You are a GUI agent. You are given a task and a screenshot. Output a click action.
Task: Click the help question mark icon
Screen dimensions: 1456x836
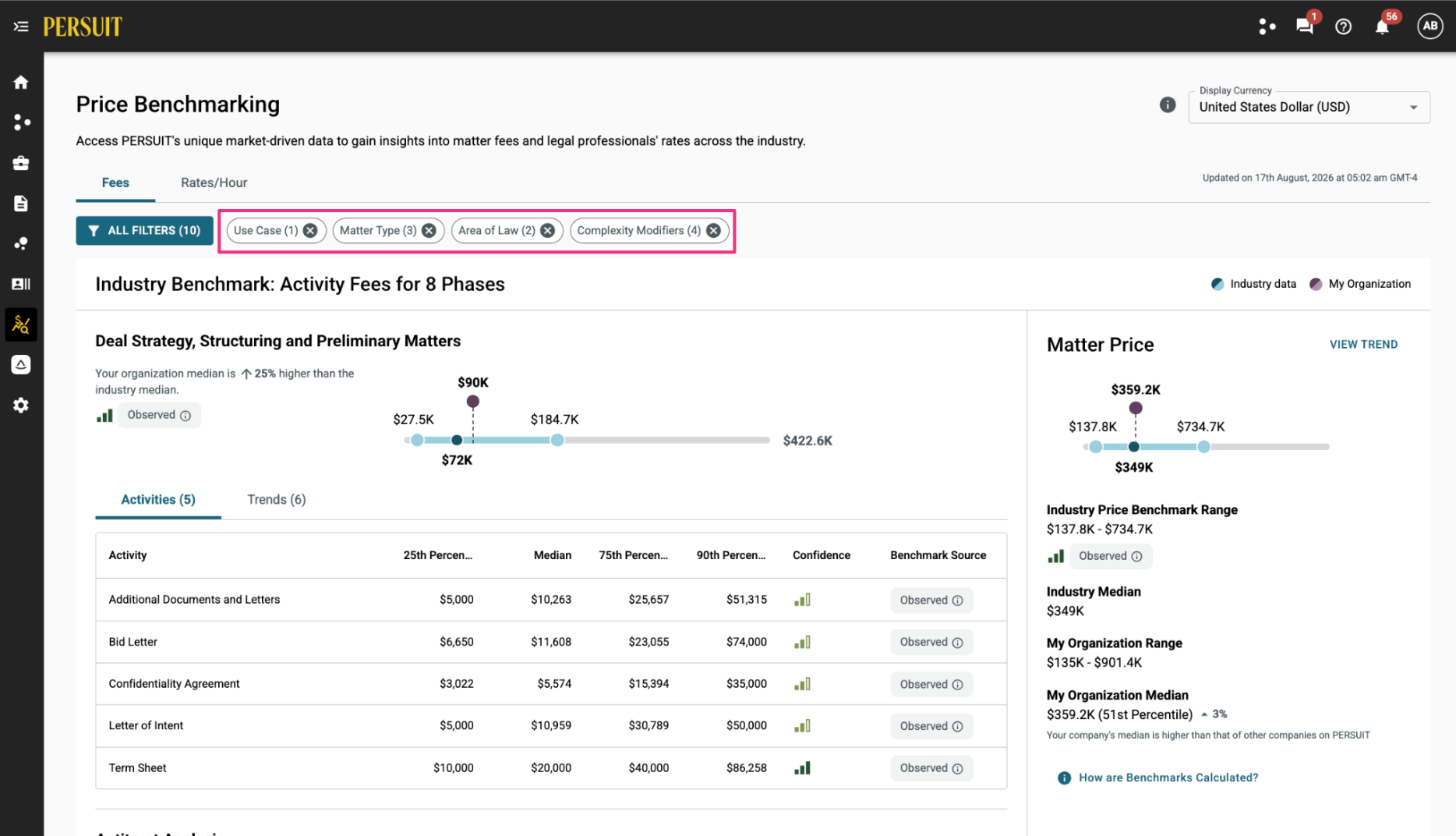tap(1343, 27)
